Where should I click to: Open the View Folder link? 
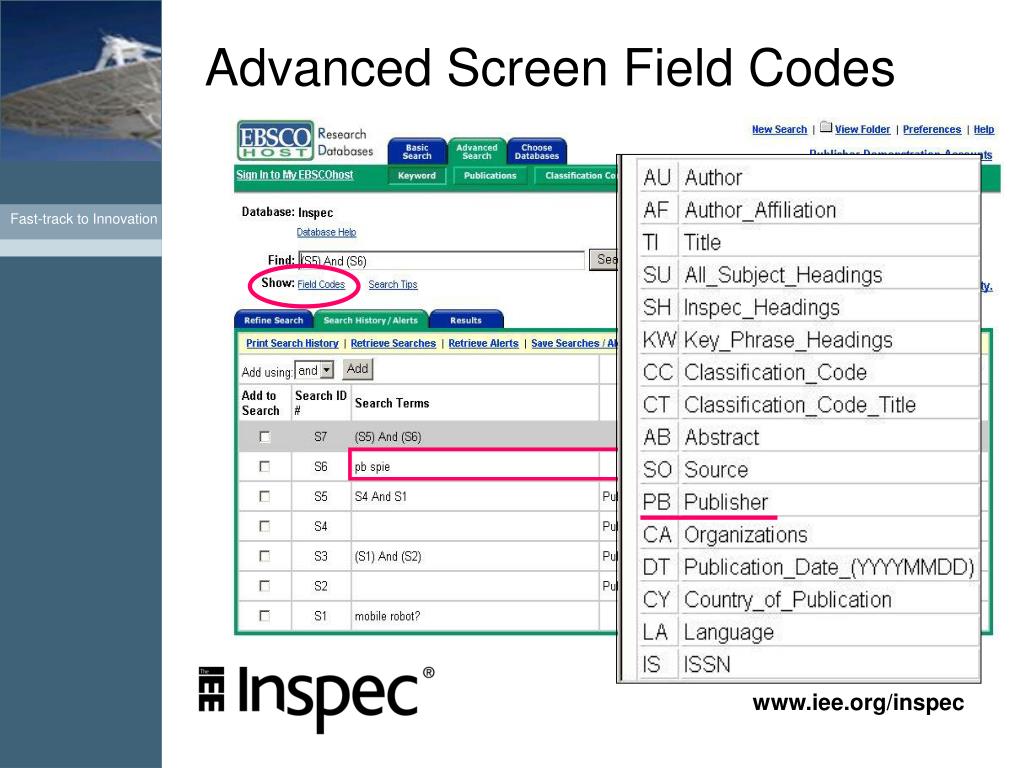point(862,129)
